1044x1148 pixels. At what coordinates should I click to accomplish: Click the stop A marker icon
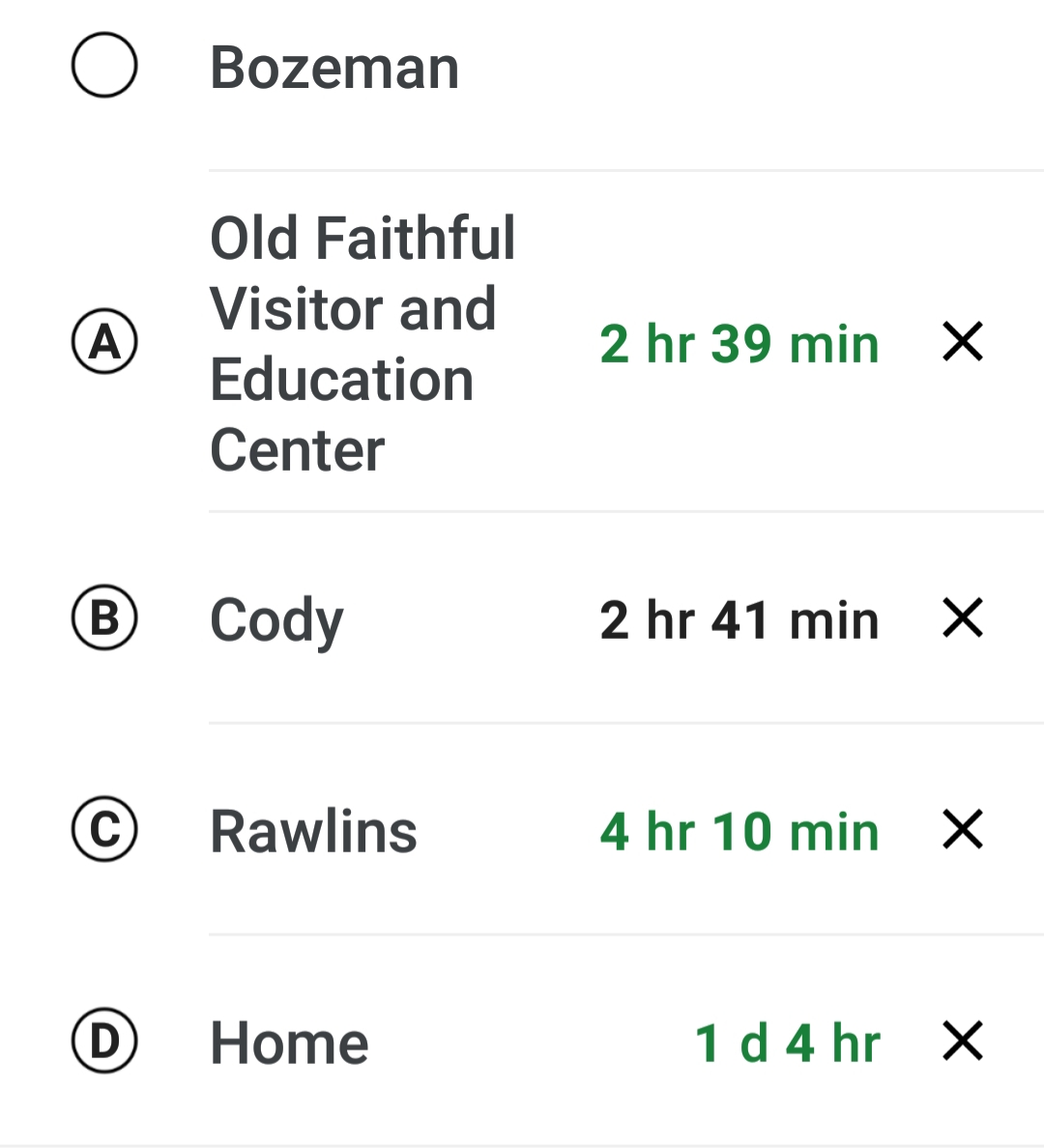click(x=104, y=342)
